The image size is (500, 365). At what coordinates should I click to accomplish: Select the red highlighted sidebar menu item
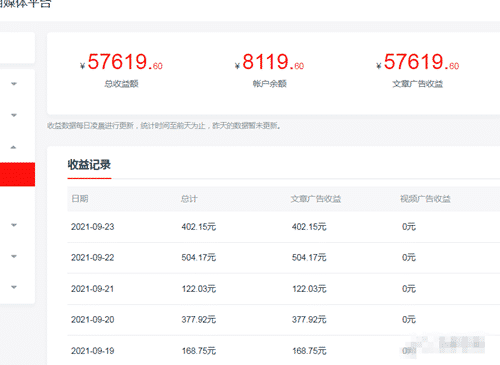[x=17, y=174]
